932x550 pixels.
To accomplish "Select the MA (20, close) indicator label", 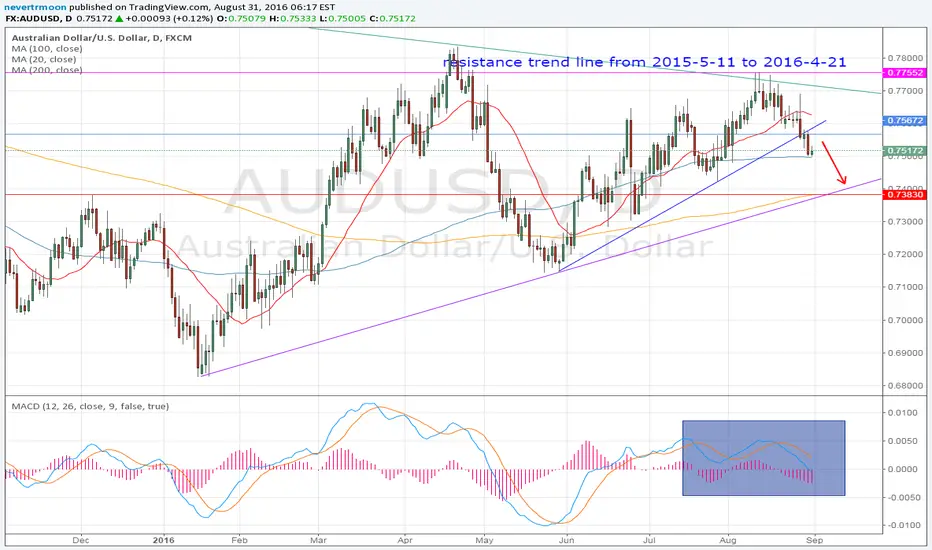I will pyautogui.click(x=44, y=59).
